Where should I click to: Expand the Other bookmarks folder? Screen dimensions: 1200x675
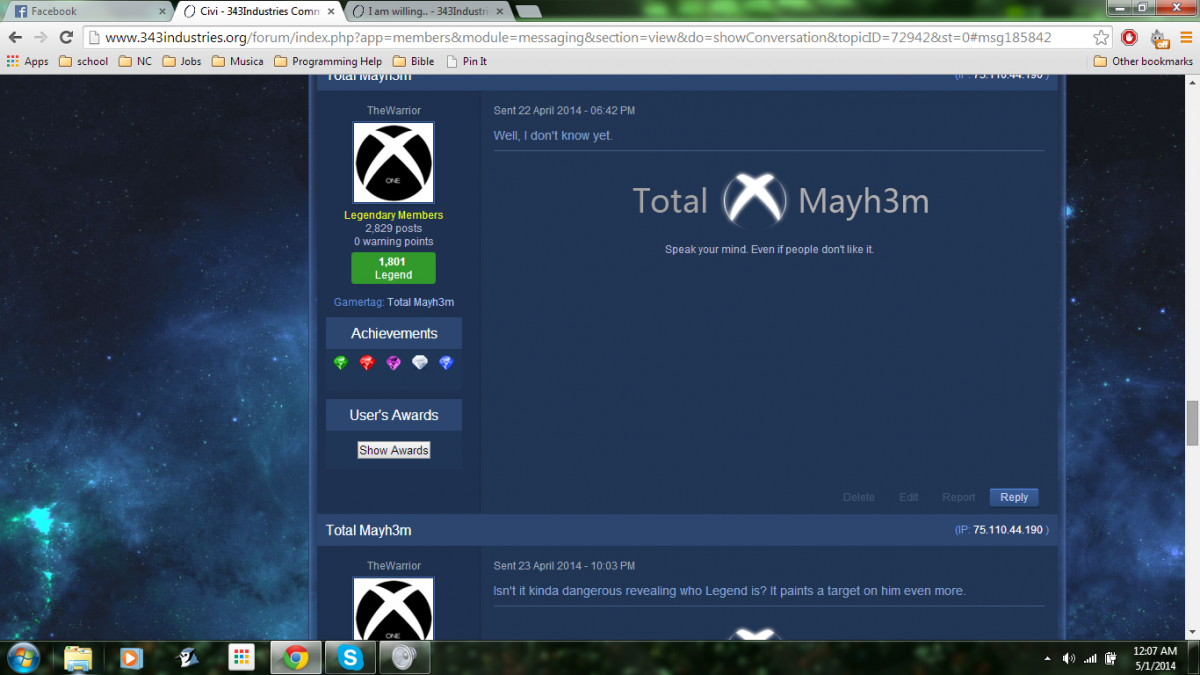point(1143,61)
